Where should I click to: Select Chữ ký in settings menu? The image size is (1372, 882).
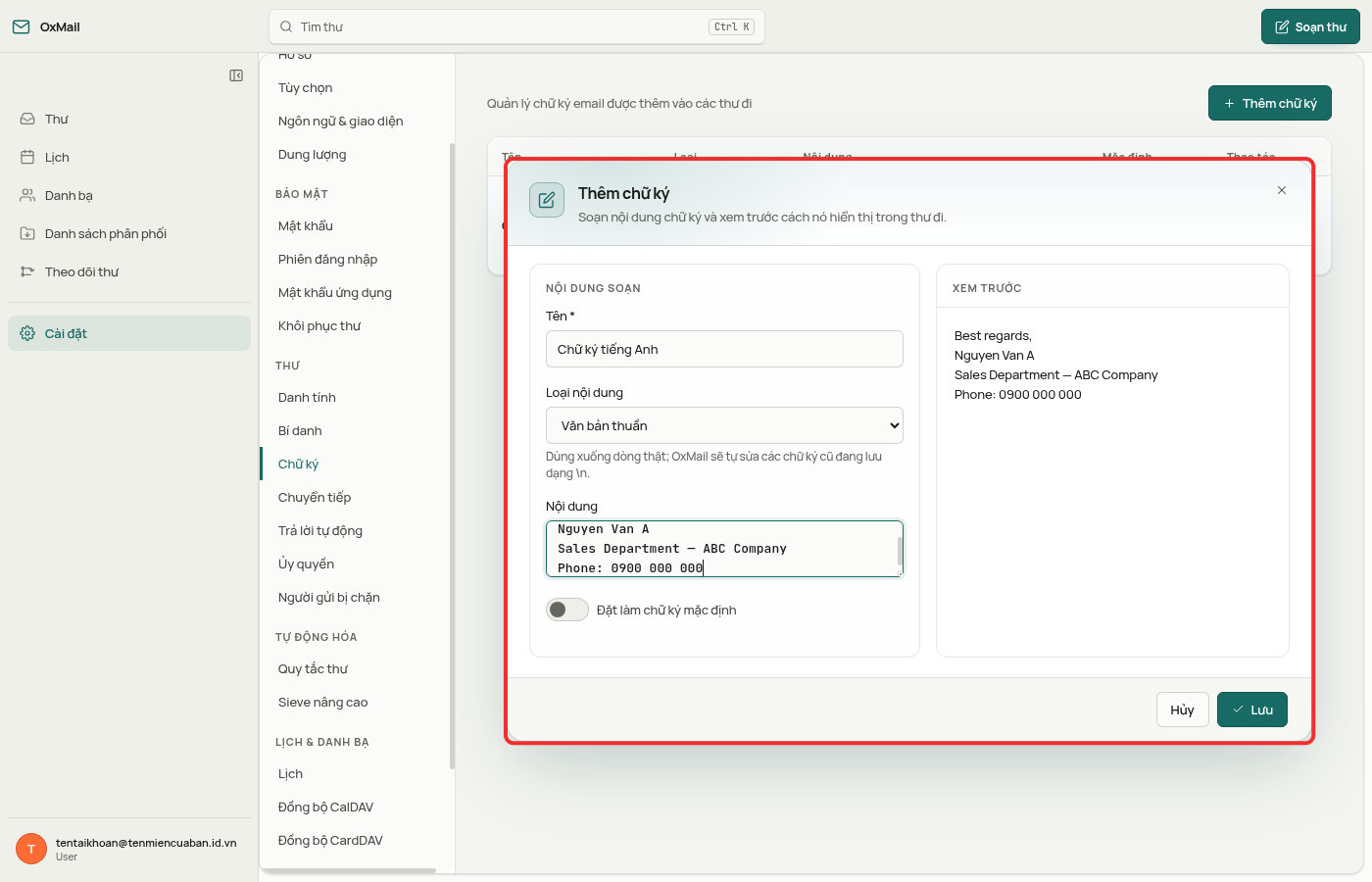click(x=299, y=464)
